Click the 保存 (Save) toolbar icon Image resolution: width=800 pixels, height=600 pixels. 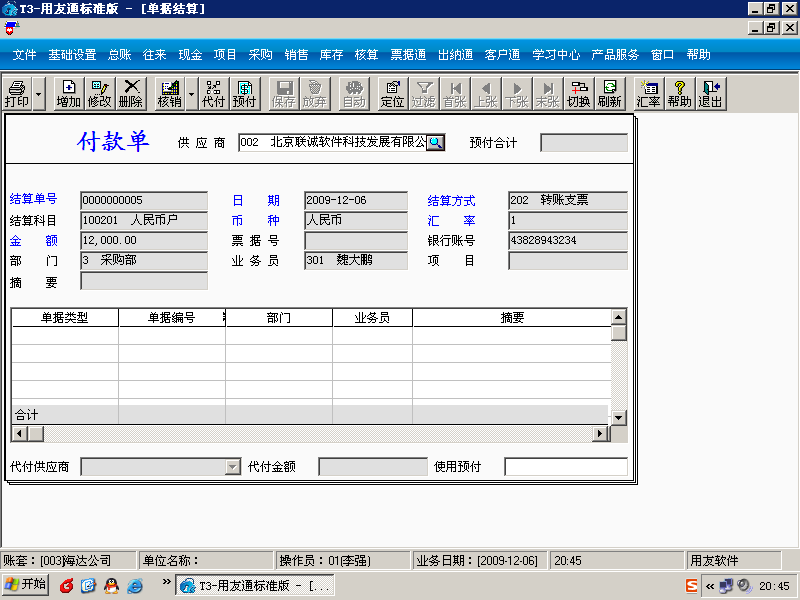pos(283,94)
